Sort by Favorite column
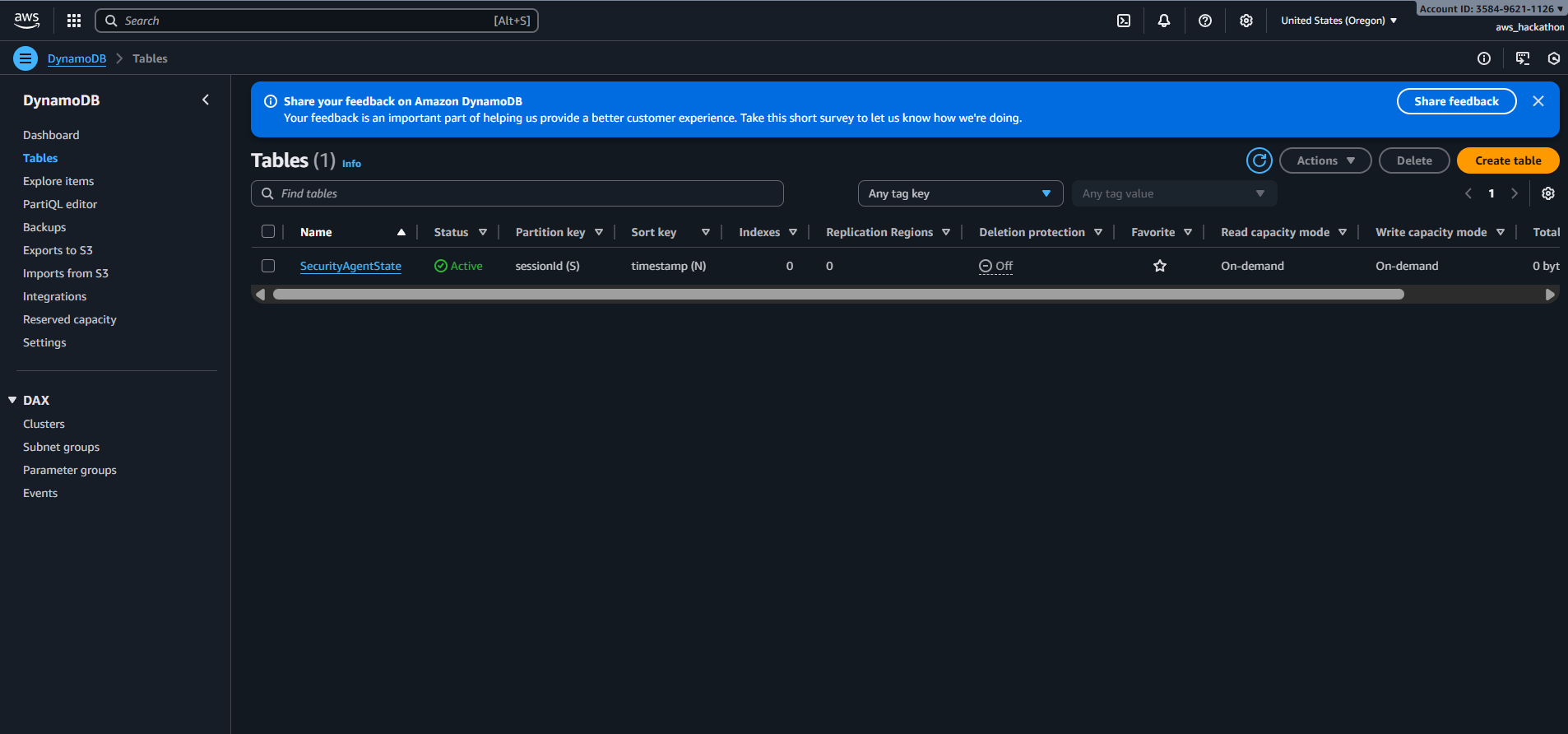The image size is (1568, 734). pyautogui.click(x=1188, y=232)
